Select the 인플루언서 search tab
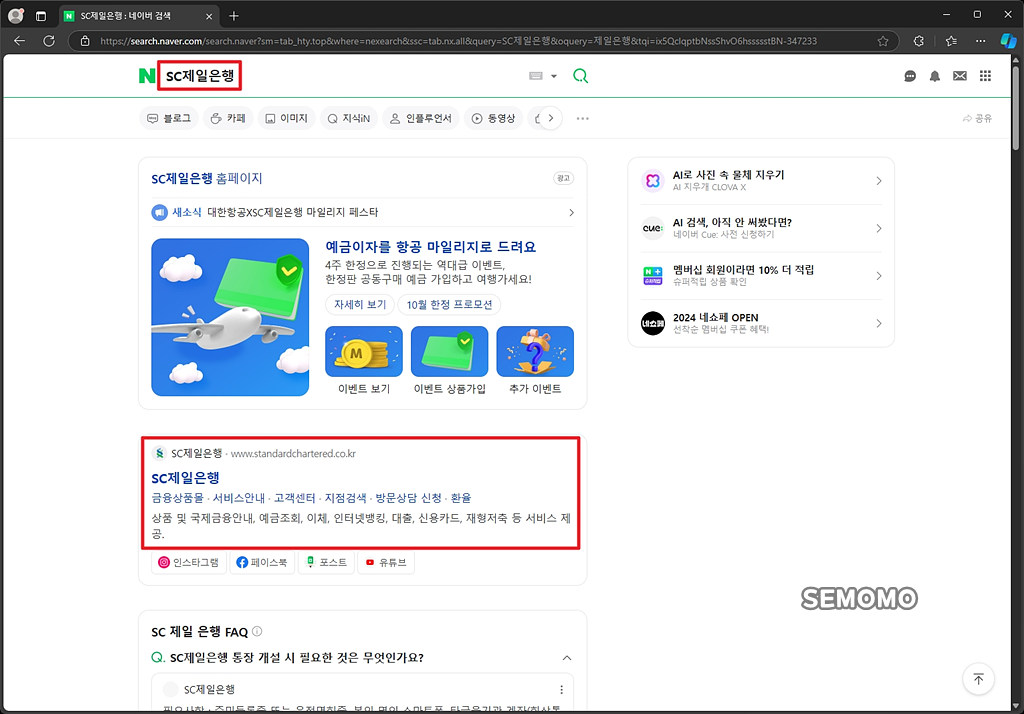The image size is (1024, 714). pyautogui.click(x=421, y=118)
